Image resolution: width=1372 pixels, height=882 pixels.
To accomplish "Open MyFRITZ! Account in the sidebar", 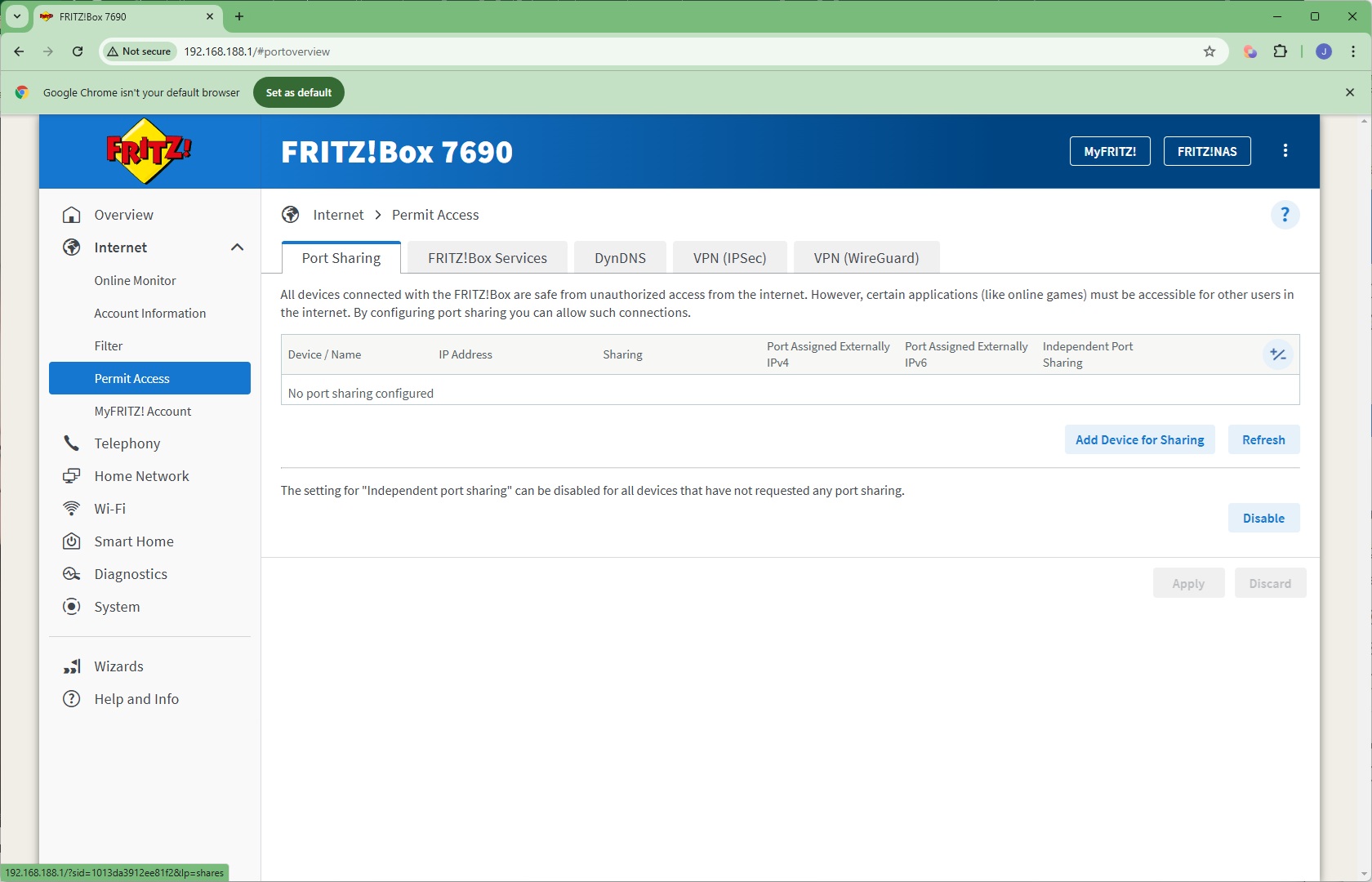I will click(143, 411).
